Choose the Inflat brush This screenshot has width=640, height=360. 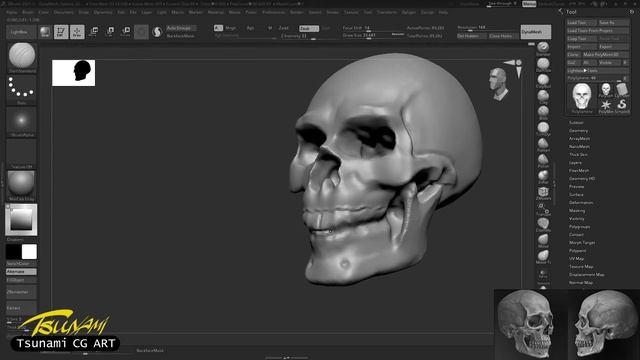point(543,177)
